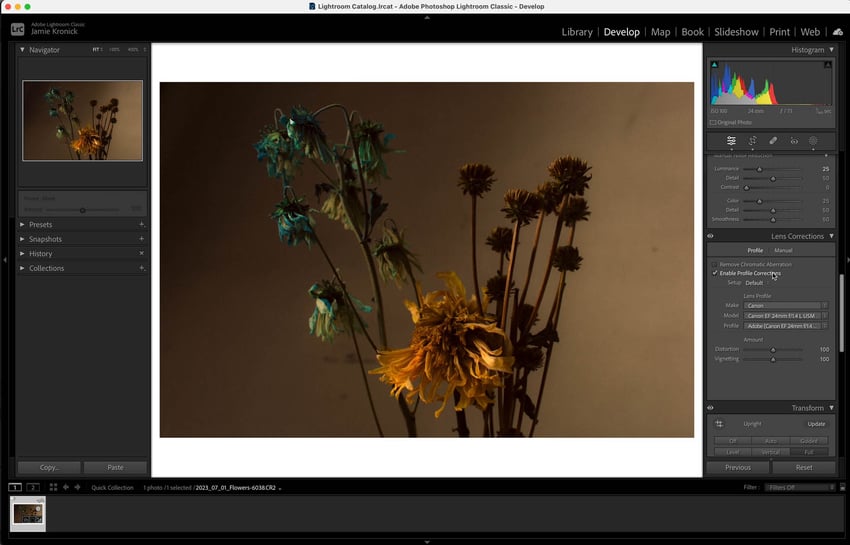This screenshot has width=850, height=545.
Task: Expand the Presets panel
Action: point(22,224)
